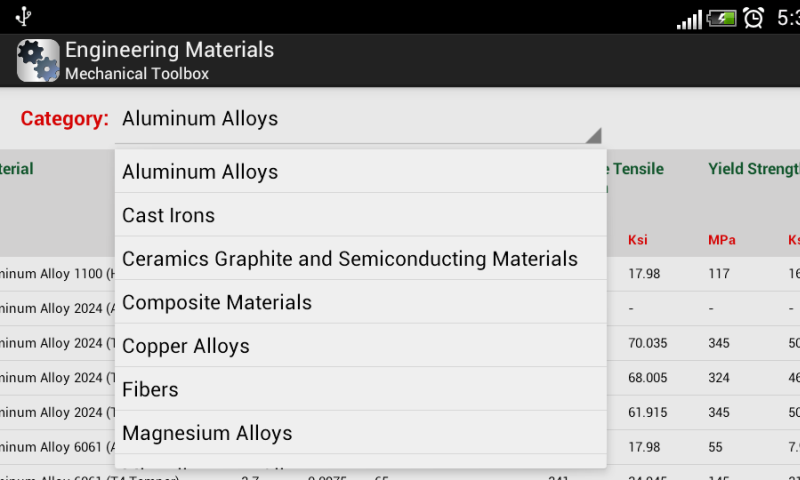Tap the Engineering Materials title

[169, 49]
